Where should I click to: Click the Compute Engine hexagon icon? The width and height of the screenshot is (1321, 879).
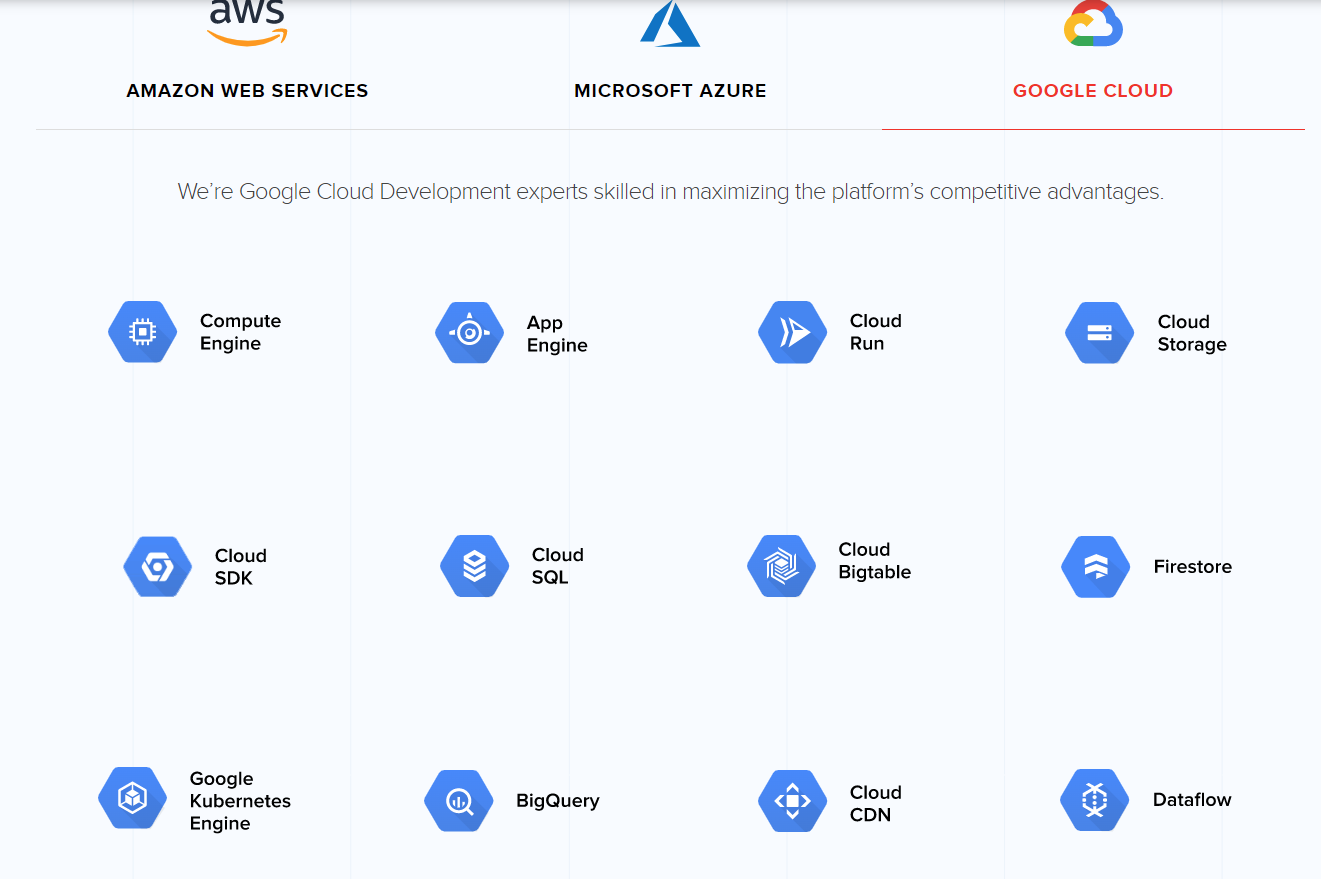point(142,332)
